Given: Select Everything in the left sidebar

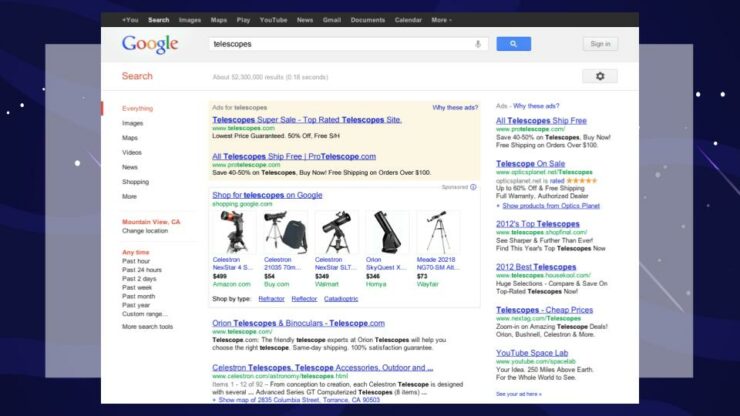Looking at the screenshot, I should click(137, 108).
